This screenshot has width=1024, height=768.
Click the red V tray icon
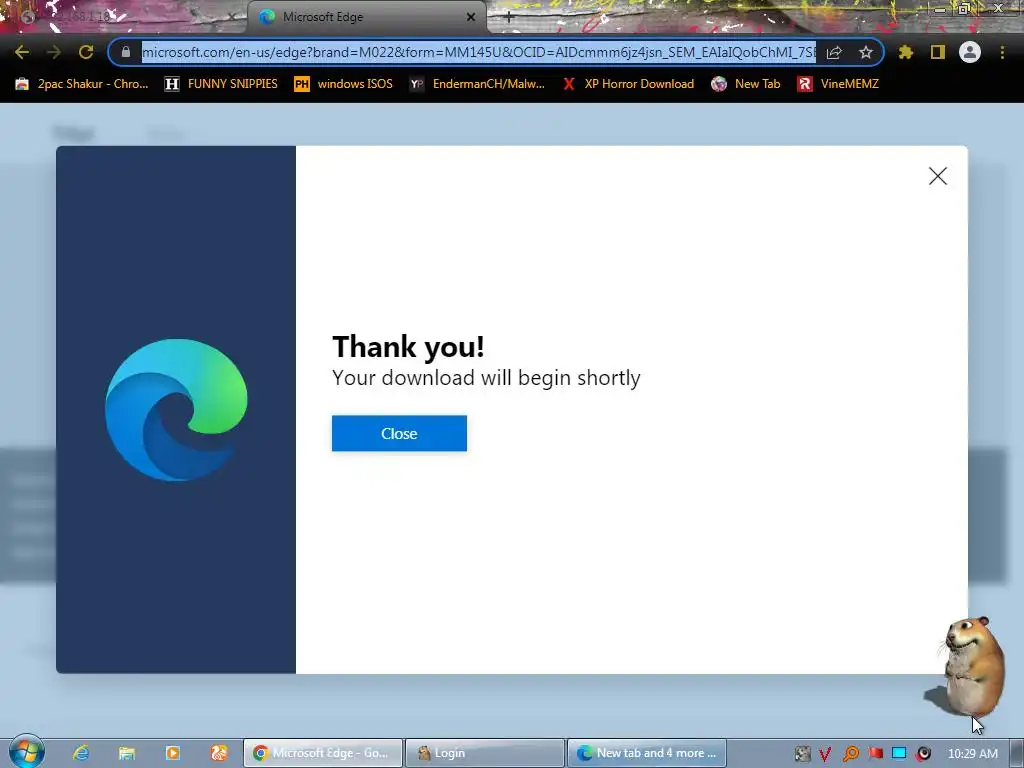825,754
